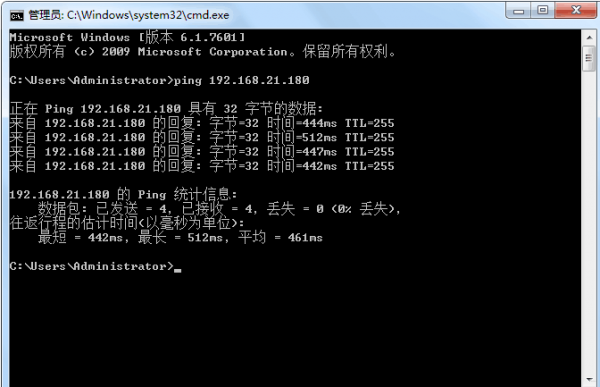Click the 数据包 sent and received line
The width and height of the screenshot is (600, 387).
click(219, 209)
